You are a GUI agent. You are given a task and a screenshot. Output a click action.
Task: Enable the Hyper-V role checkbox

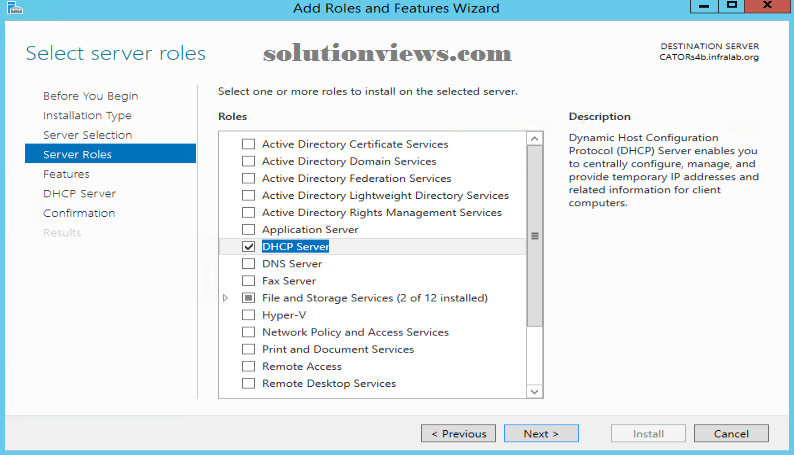coord(248,315)
